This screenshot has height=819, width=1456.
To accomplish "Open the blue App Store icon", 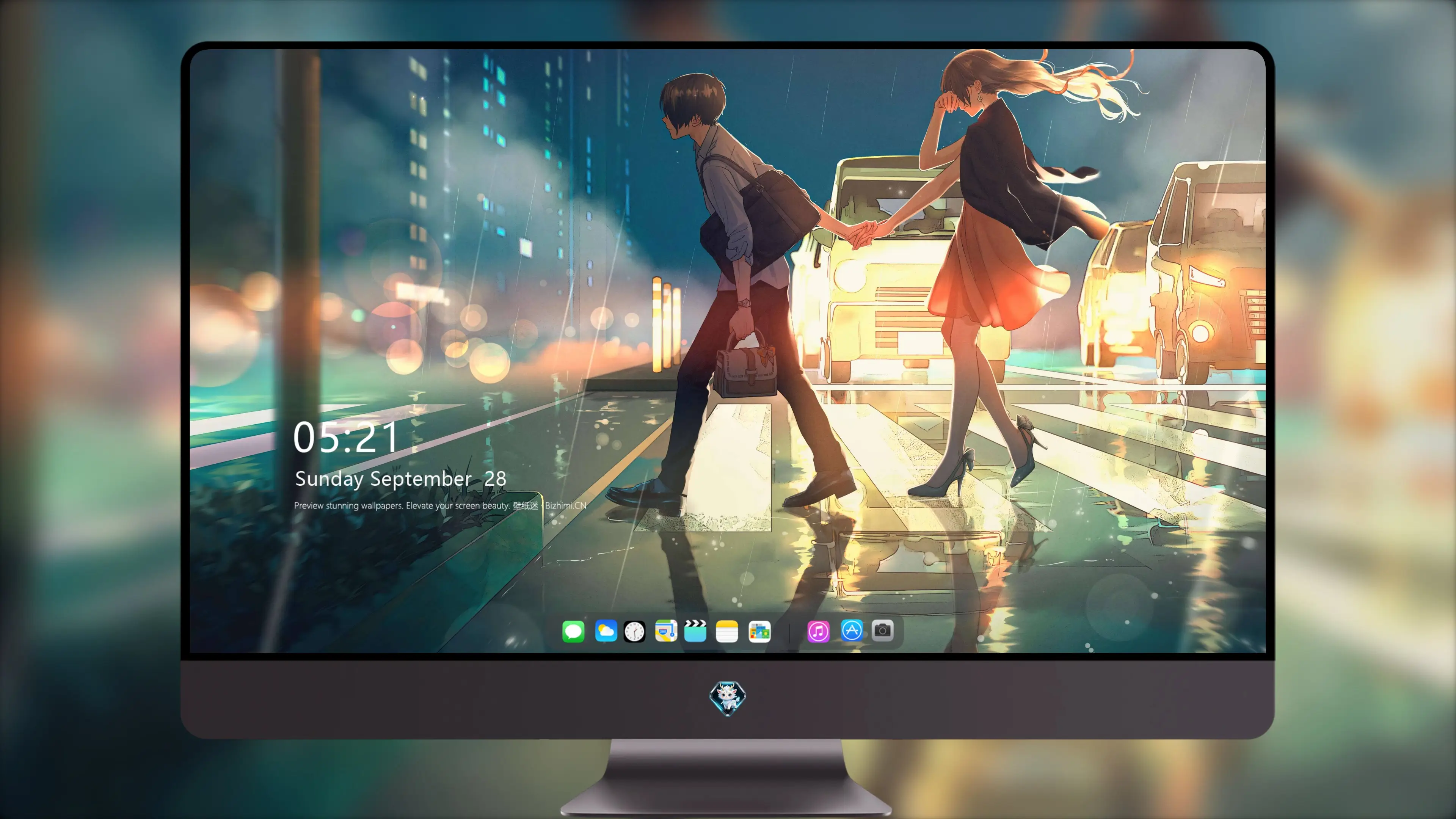I will (x=852, y=630).
